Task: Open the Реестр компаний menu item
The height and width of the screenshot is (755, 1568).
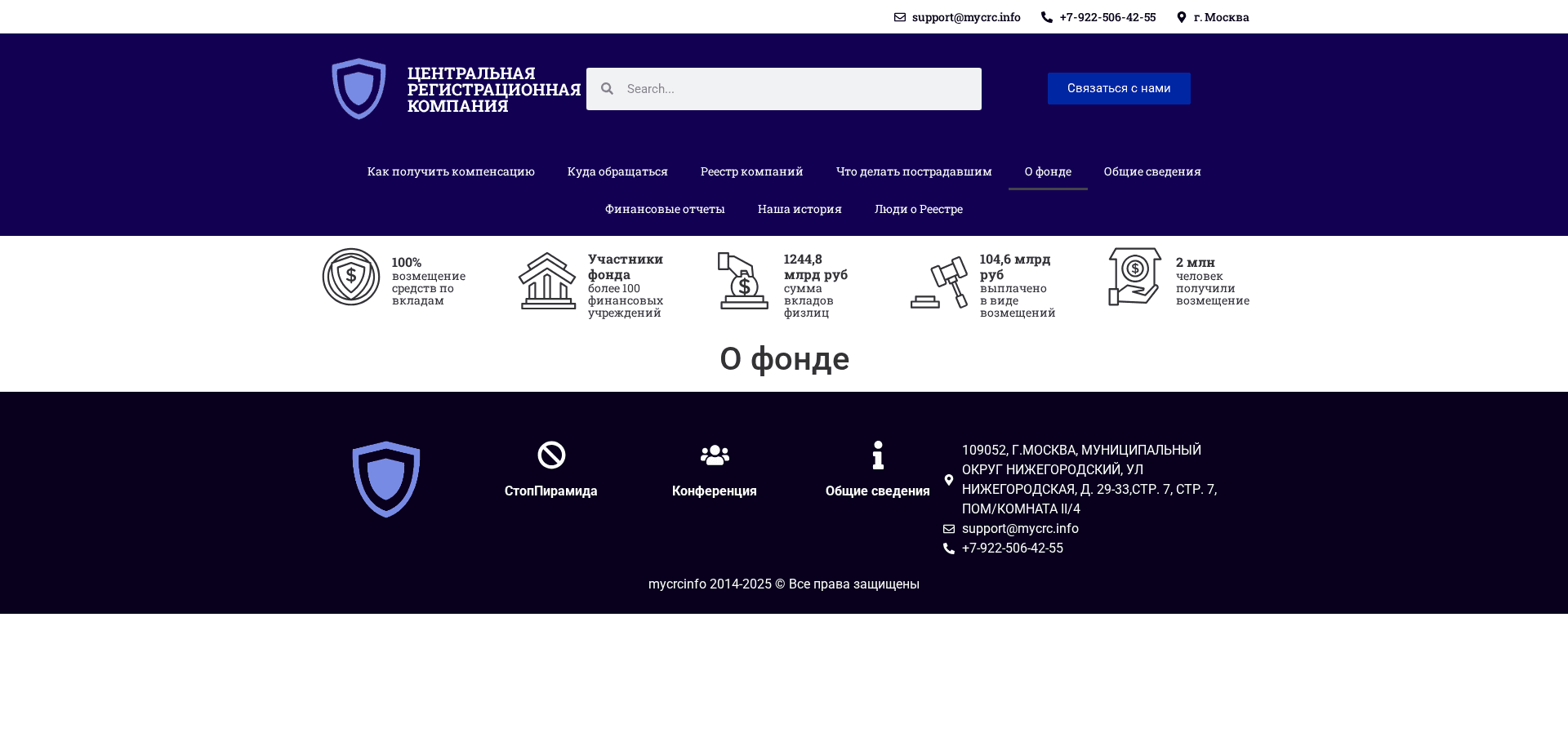Action: point(751,171)
